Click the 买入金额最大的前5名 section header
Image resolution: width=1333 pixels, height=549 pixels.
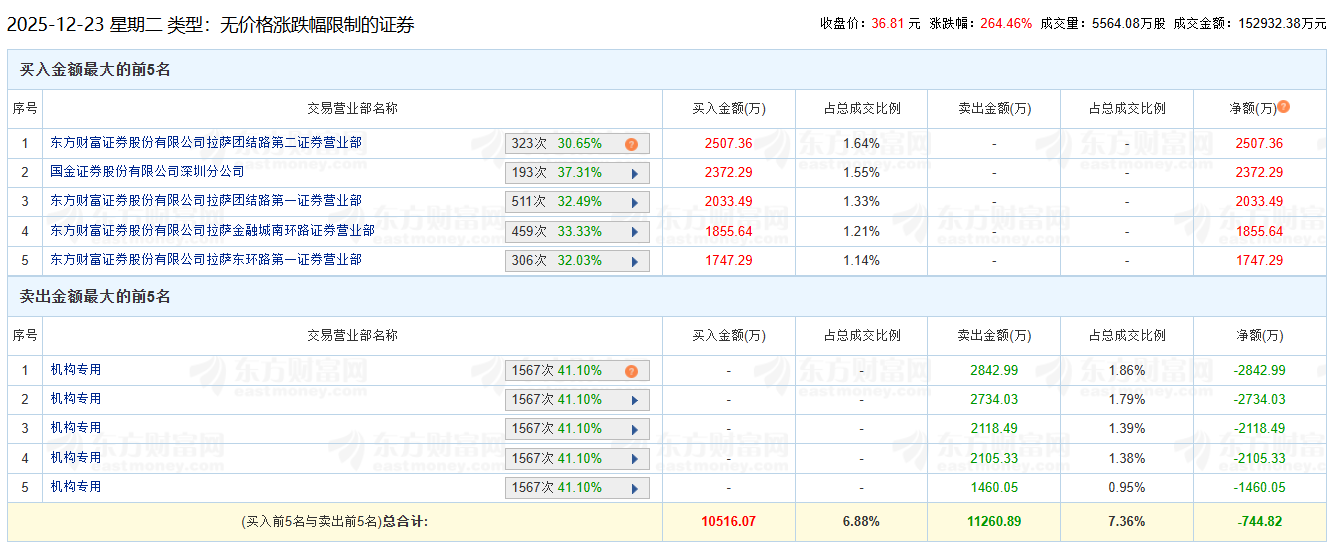tap(95, 70)
